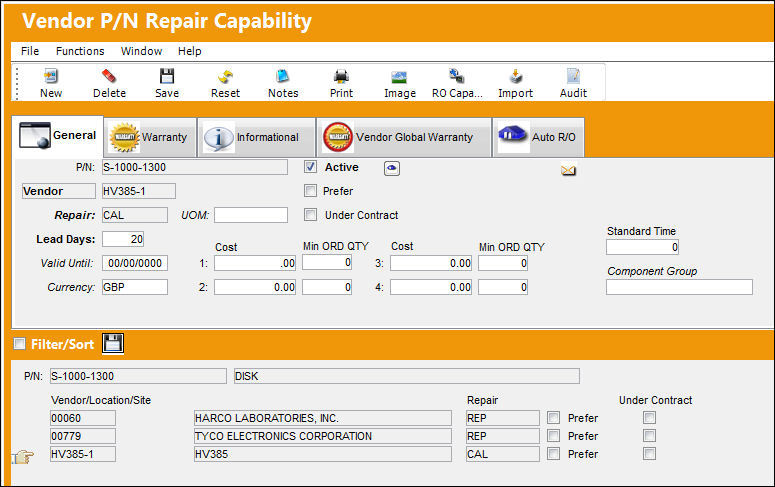Open the Image toolbar option
Viewport: 775px width, 487px height.
[400, 83]
